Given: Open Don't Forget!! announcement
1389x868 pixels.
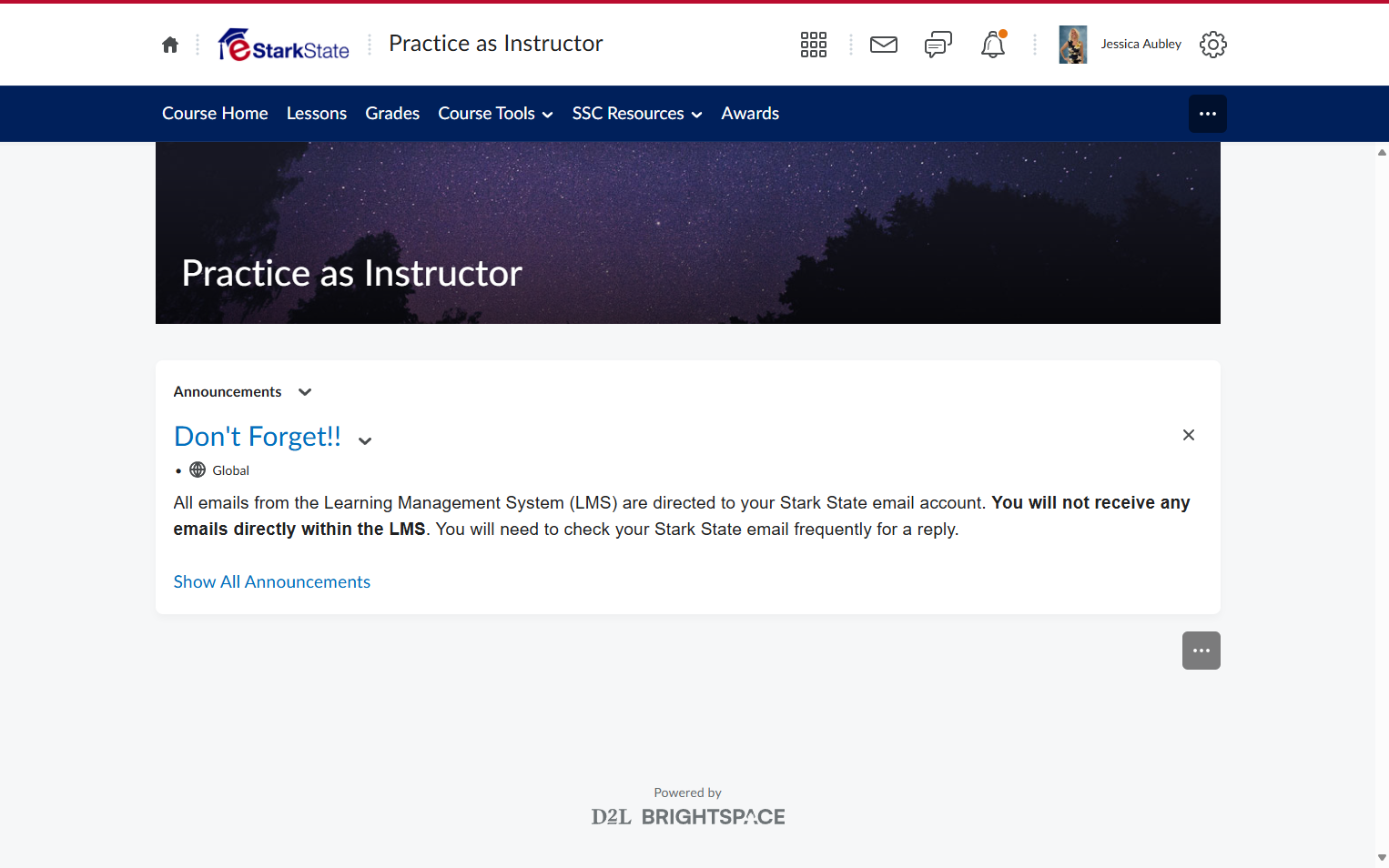Looking at the screenshot, I should 258,437.
